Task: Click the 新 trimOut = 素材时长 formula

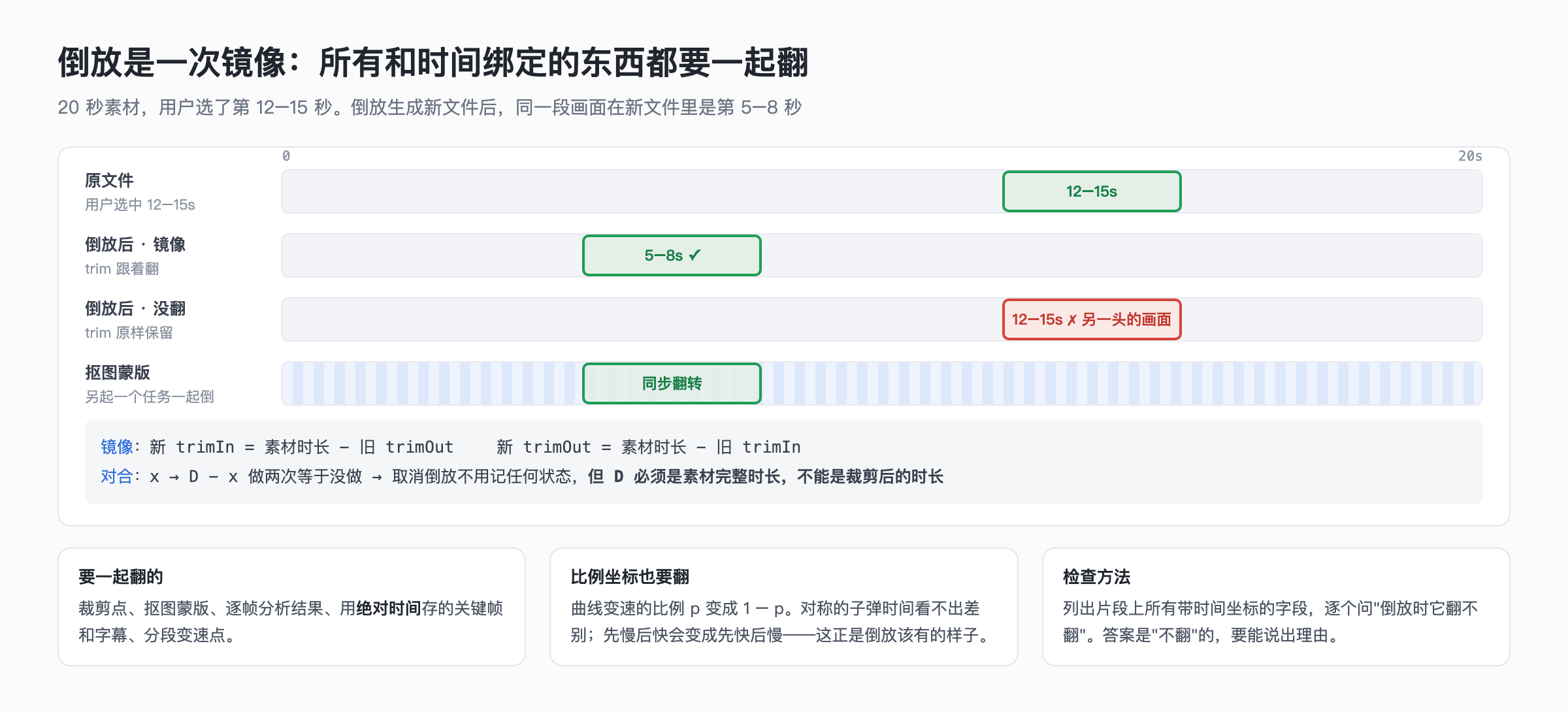Action: coord(648,447)
